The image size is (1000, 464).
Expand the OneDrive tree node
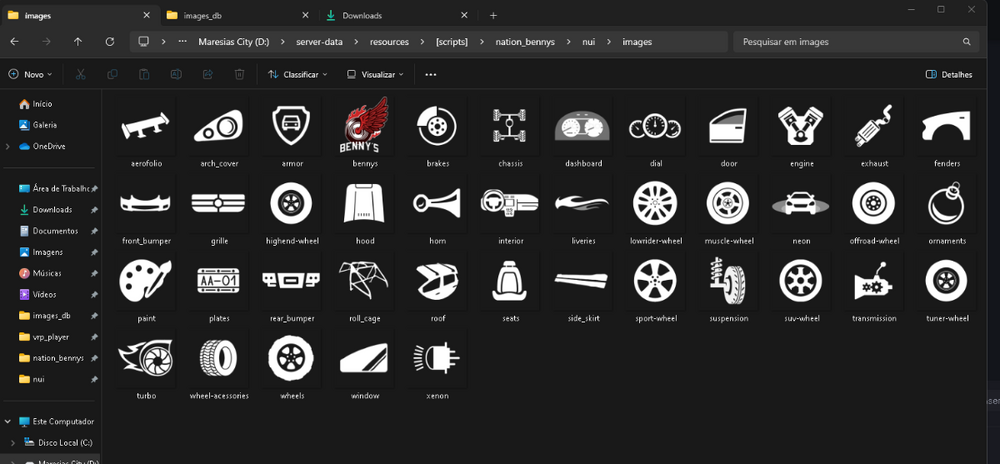point(8,146)
